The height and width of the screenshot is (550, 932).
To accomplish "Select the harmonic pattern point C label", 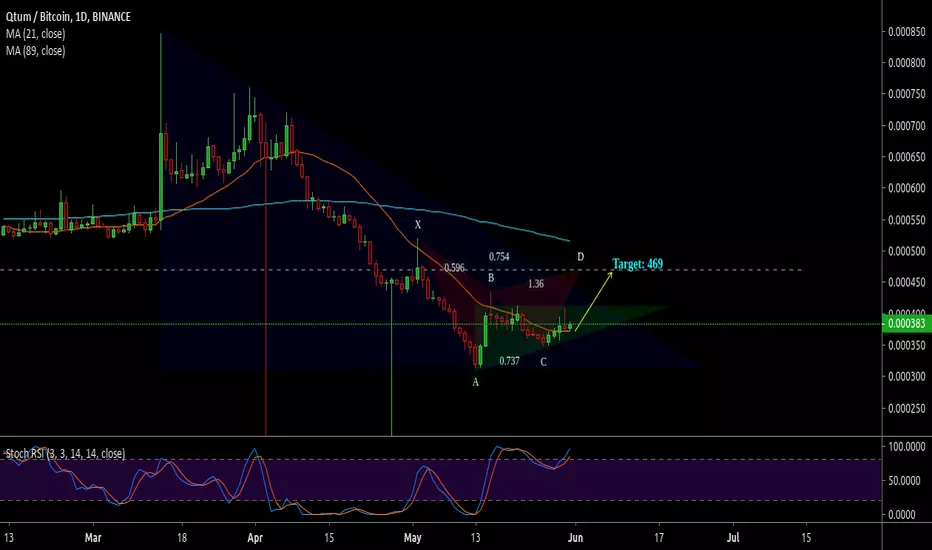I will [x=543, y=362].
